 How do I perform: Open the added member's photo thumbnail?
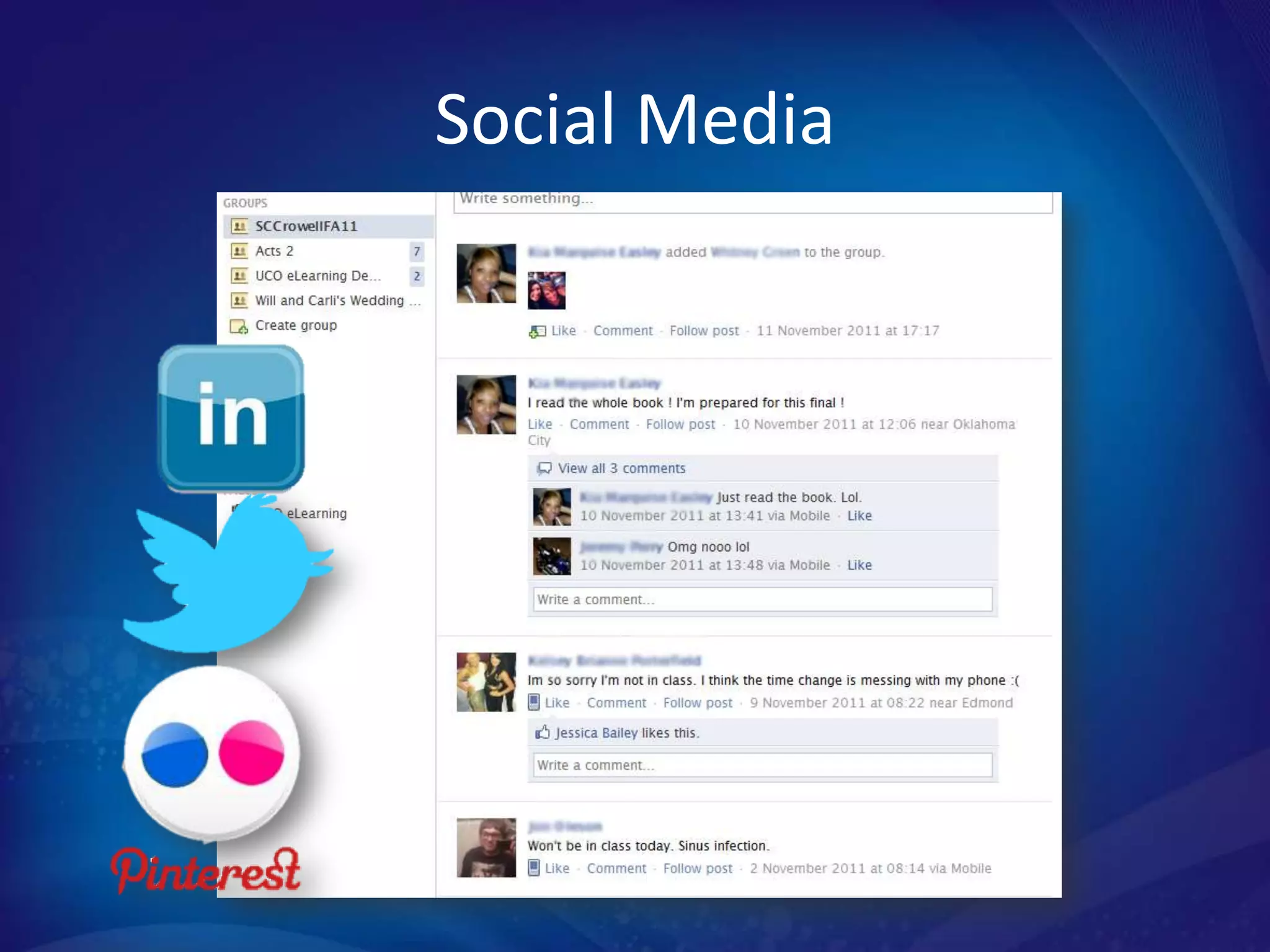point(546,290)
